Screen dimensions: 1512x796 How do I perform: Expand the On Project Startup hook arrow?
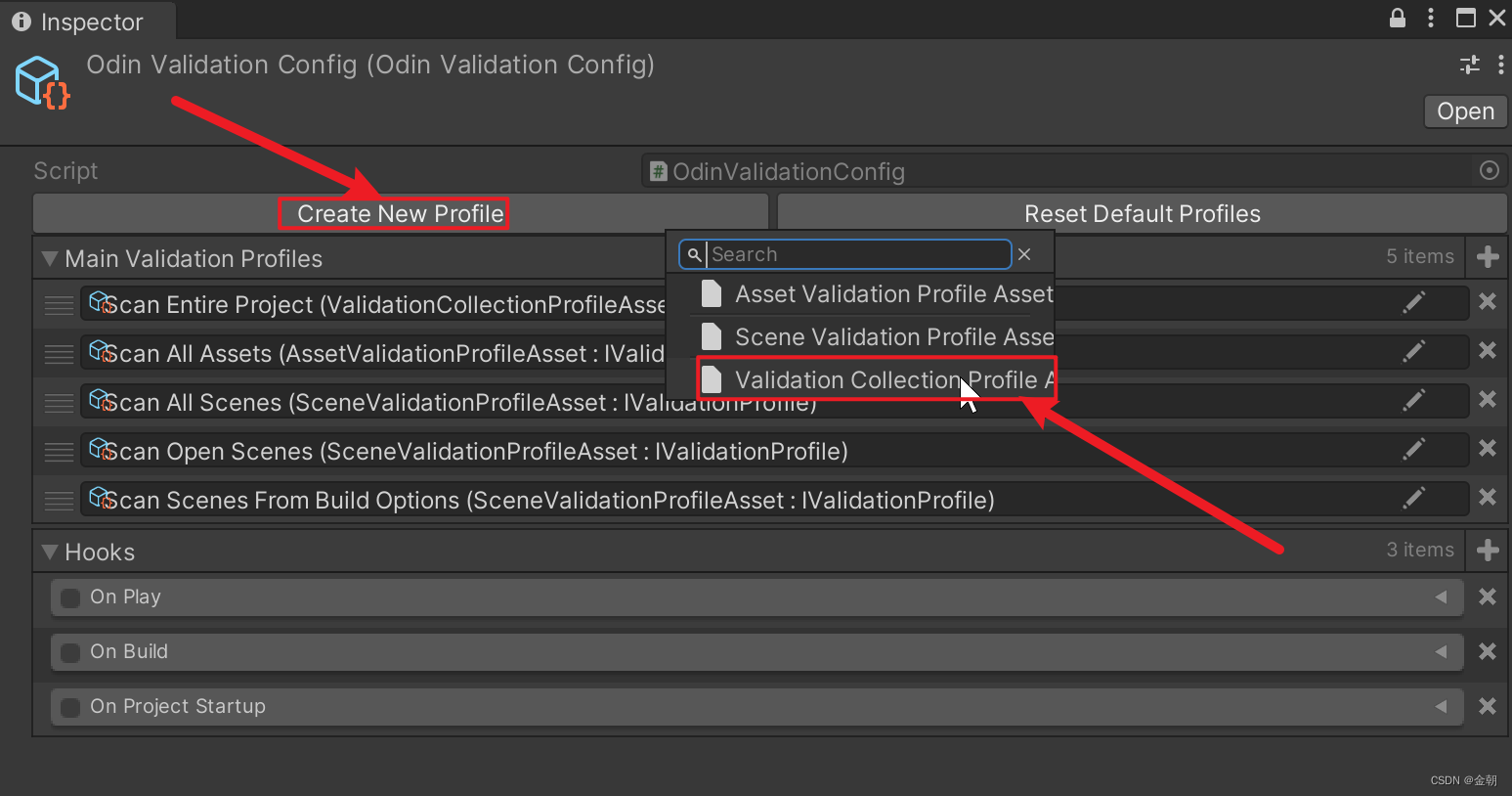click(x=1441, y=706)
